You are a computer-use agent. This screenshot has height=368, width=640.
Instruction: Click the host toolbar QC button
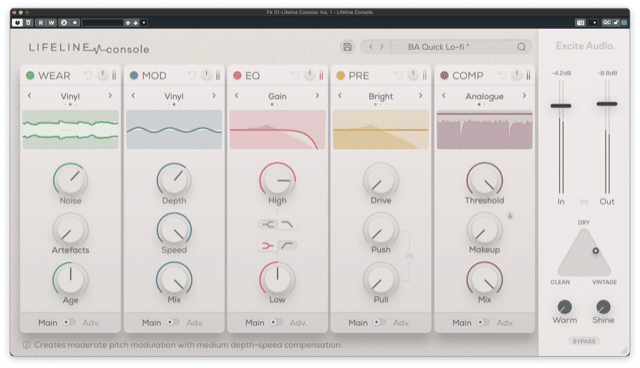coord(607,23)
